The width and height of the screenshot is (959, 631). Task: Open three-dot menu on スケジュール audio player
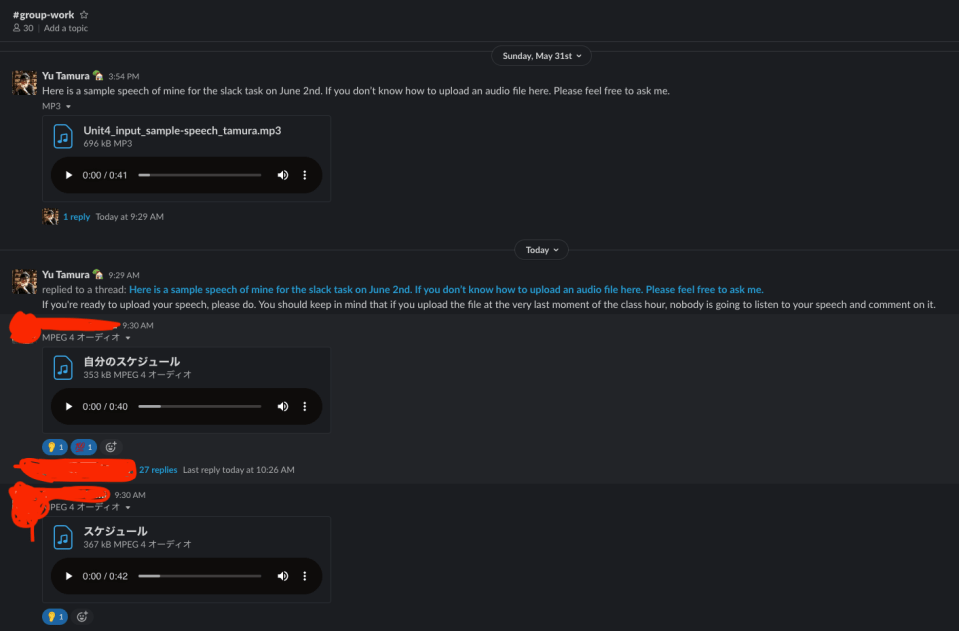[x=305, y=576]
